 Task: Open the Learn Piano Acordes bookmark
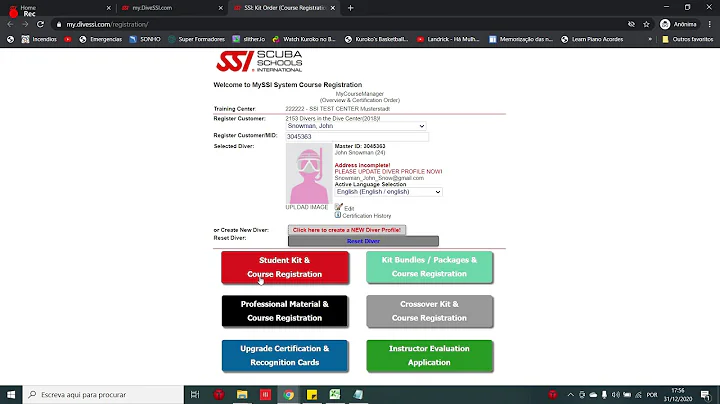click(x=592, y=39)
